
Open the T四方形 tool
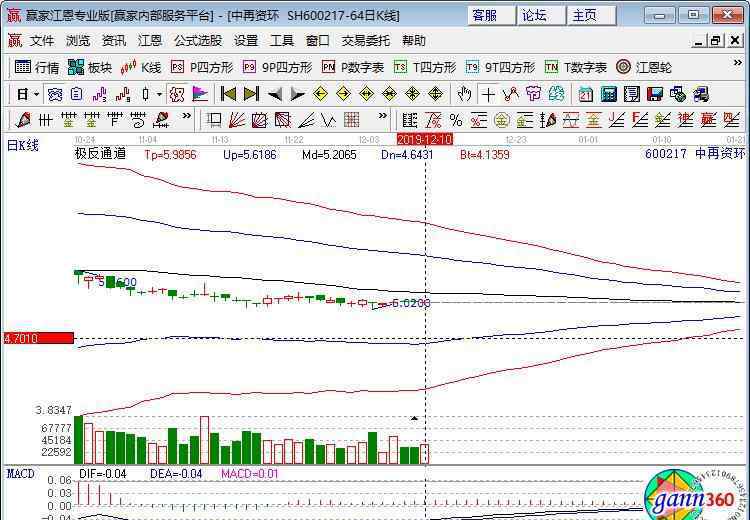pos(425,67)
